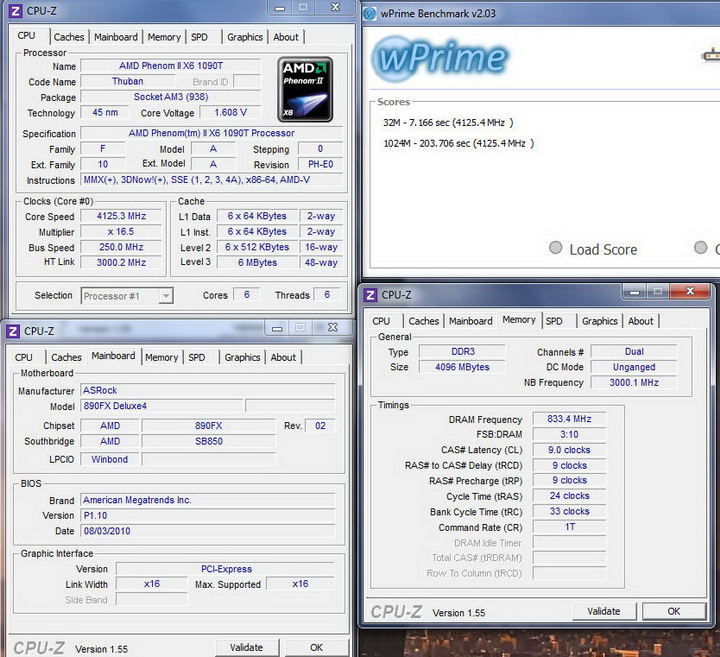Click the BIOS Date value 08/03/2010
Screen dimensions: 720x657
208,531
